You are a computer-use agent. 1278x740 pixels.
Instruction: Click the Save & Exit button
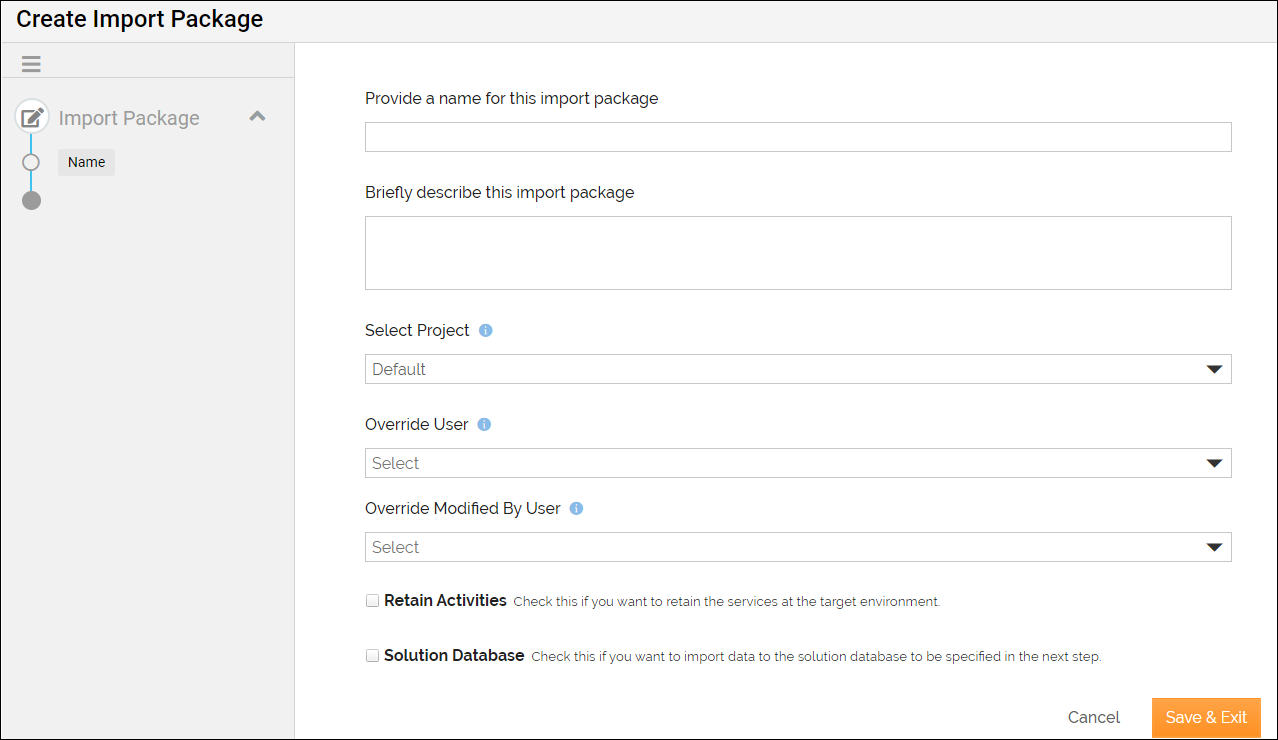coord(1206,717)
